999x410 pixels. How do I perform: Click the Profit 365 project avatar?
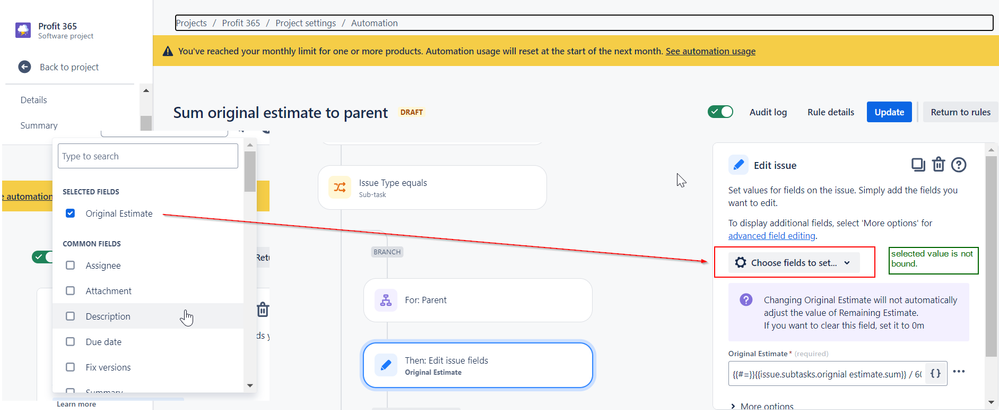(23, 31)
